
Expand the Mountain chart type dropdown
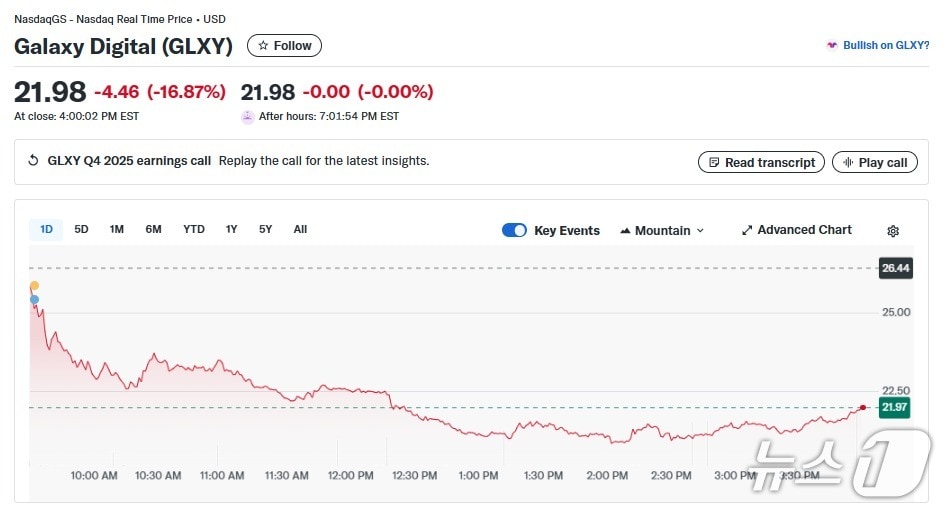click(662, 230)
